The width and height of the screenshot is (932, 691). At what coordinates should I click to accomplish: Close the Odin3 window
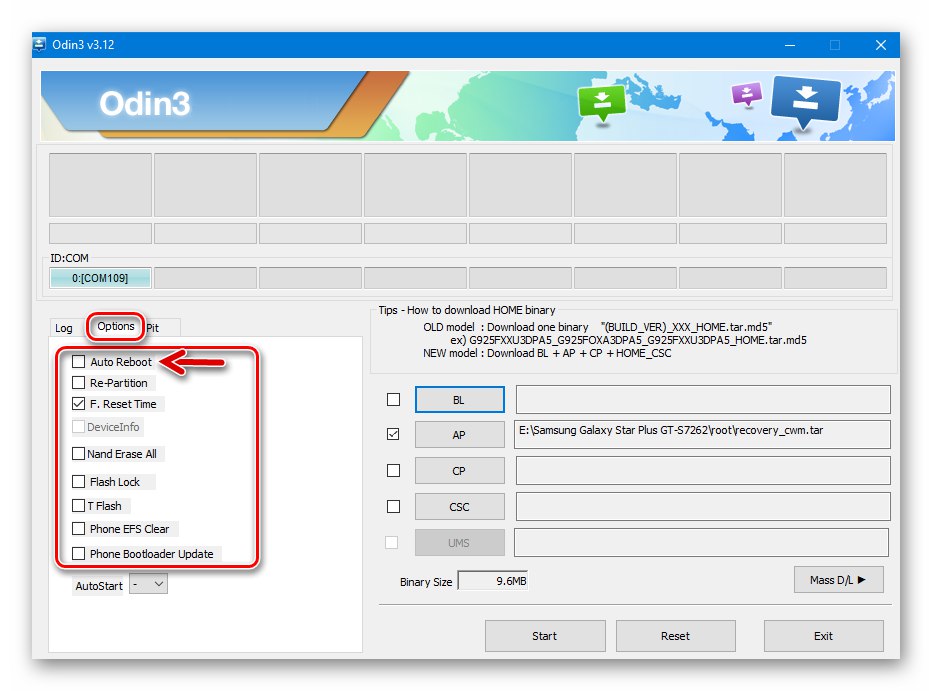point(881,45)
